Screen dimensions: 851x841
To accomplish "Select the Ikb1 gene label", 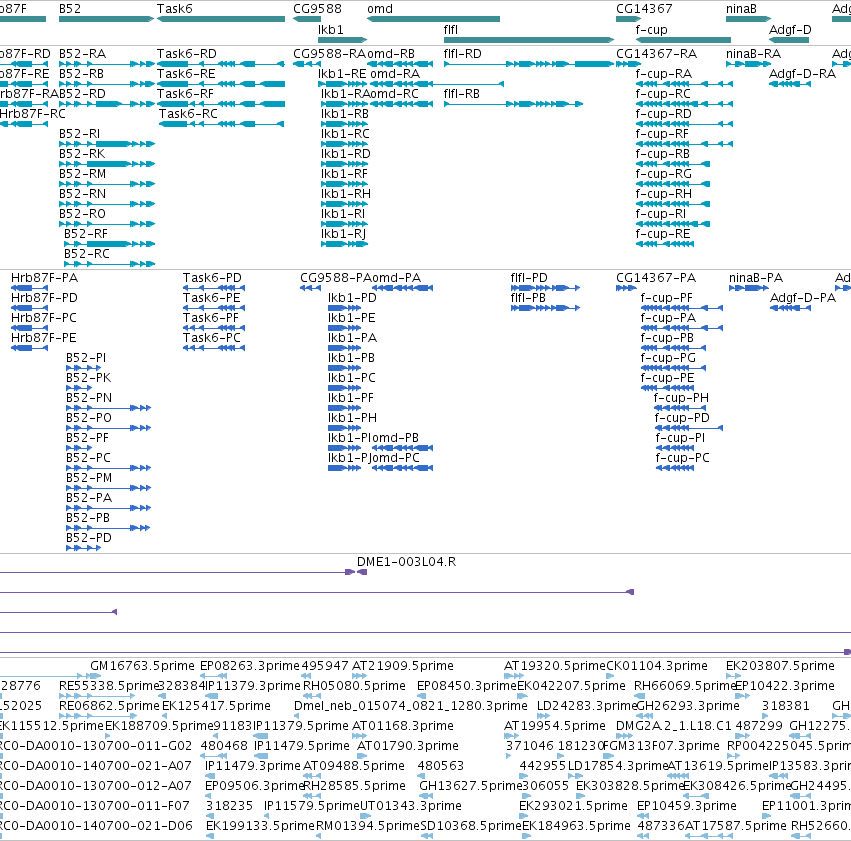I will tap(331, 29).
